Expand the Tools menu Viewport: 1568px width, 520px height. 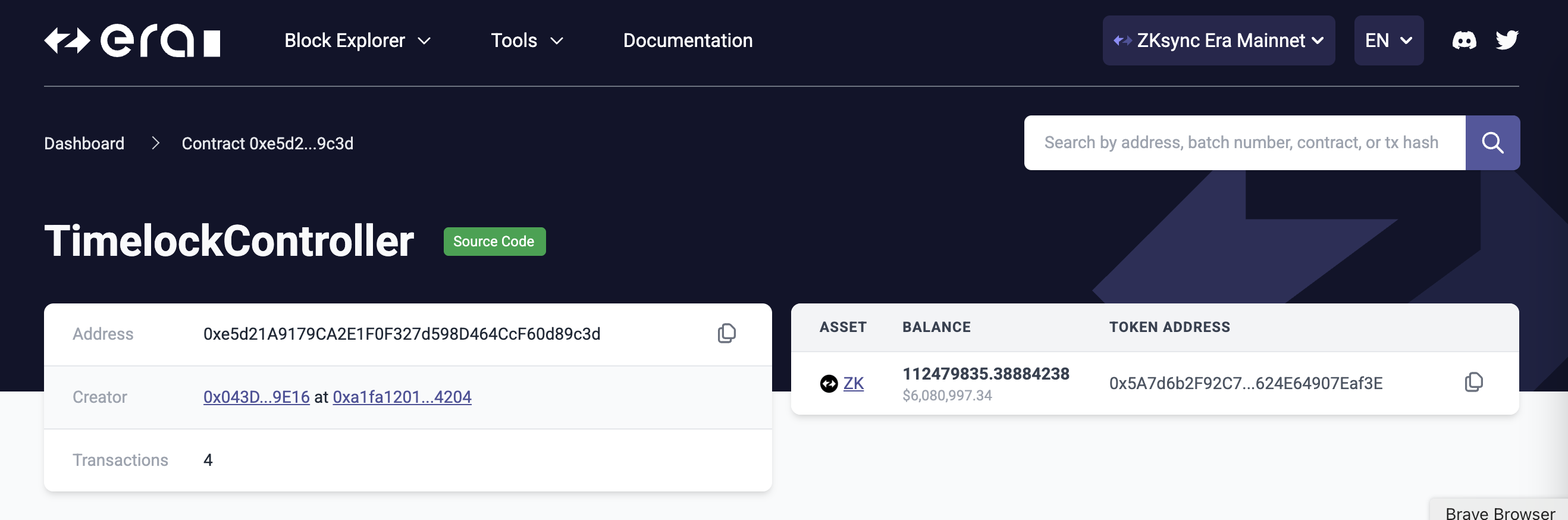(x=527, y=41)
